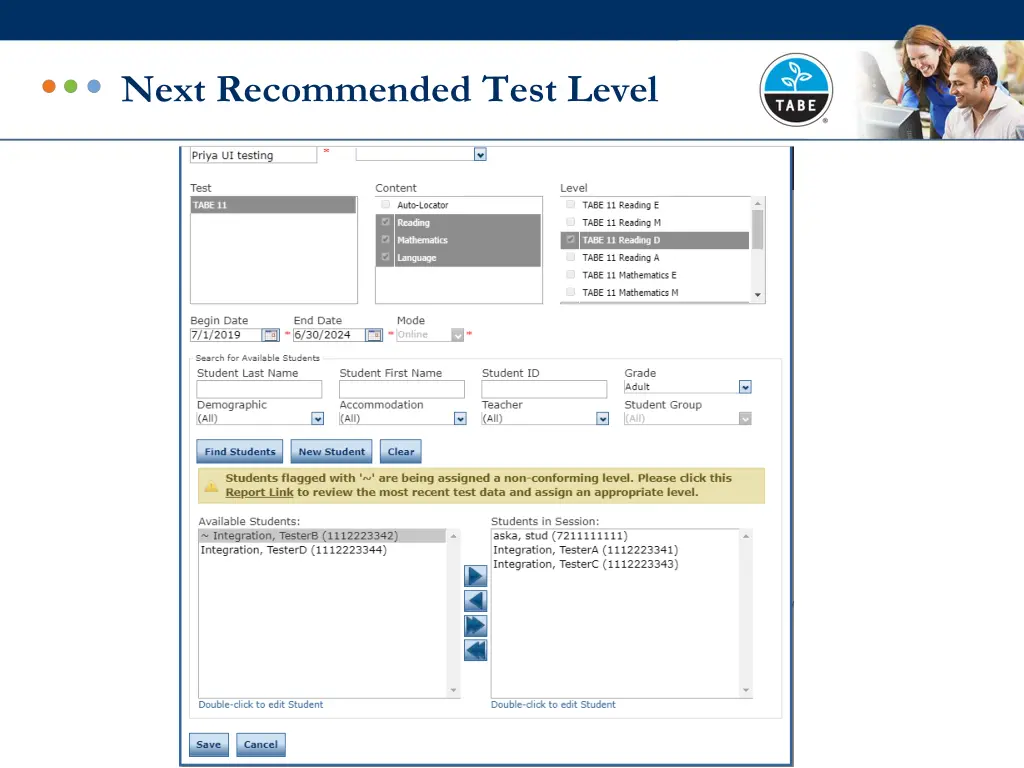Select flagged Integration, TesterB student
The height and width of the screenshot is (768, 1024).
click(x=323, y=536)
